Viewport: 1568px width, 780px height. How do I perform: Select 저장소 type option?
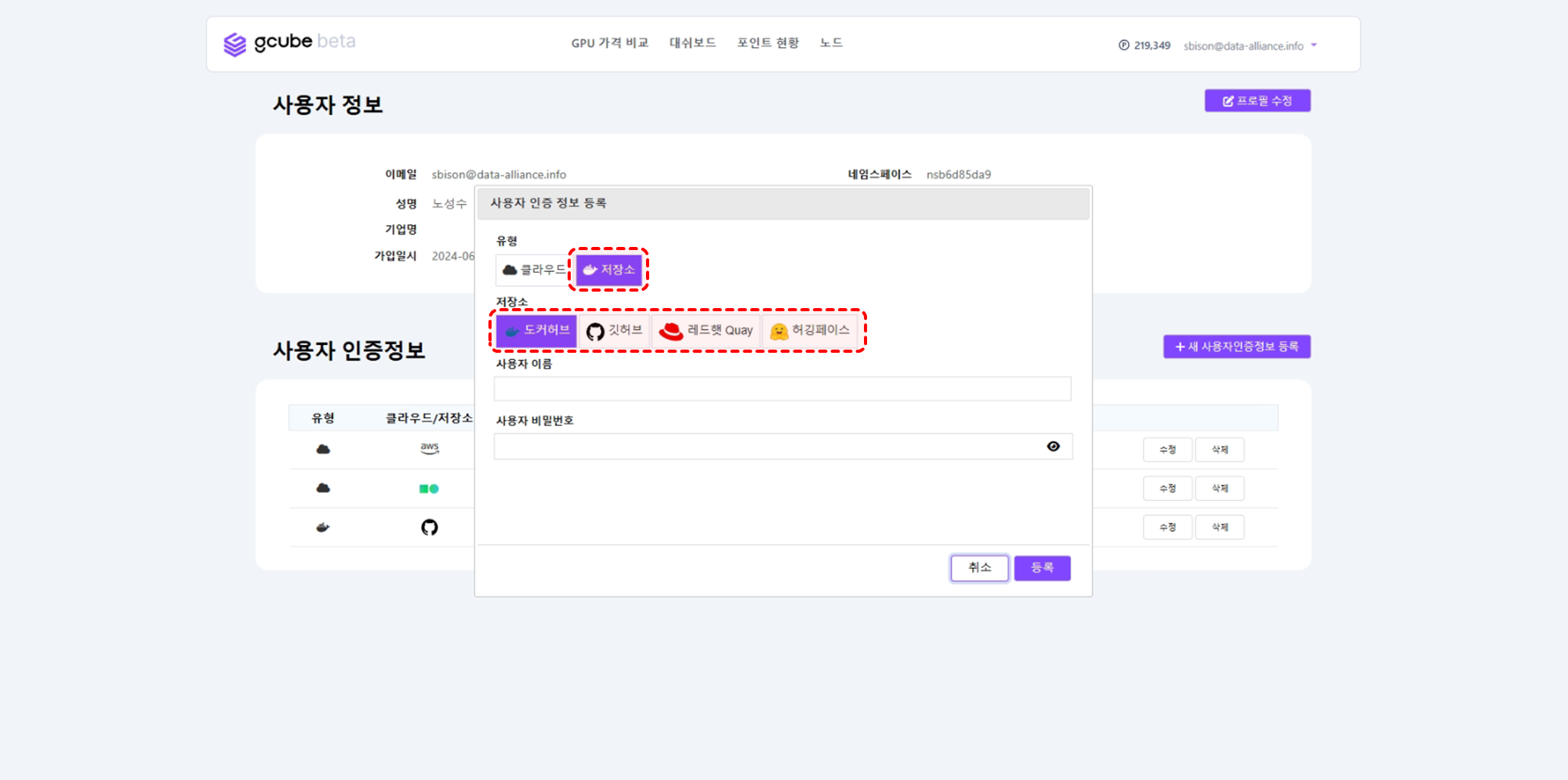click(x=609, y=270)
